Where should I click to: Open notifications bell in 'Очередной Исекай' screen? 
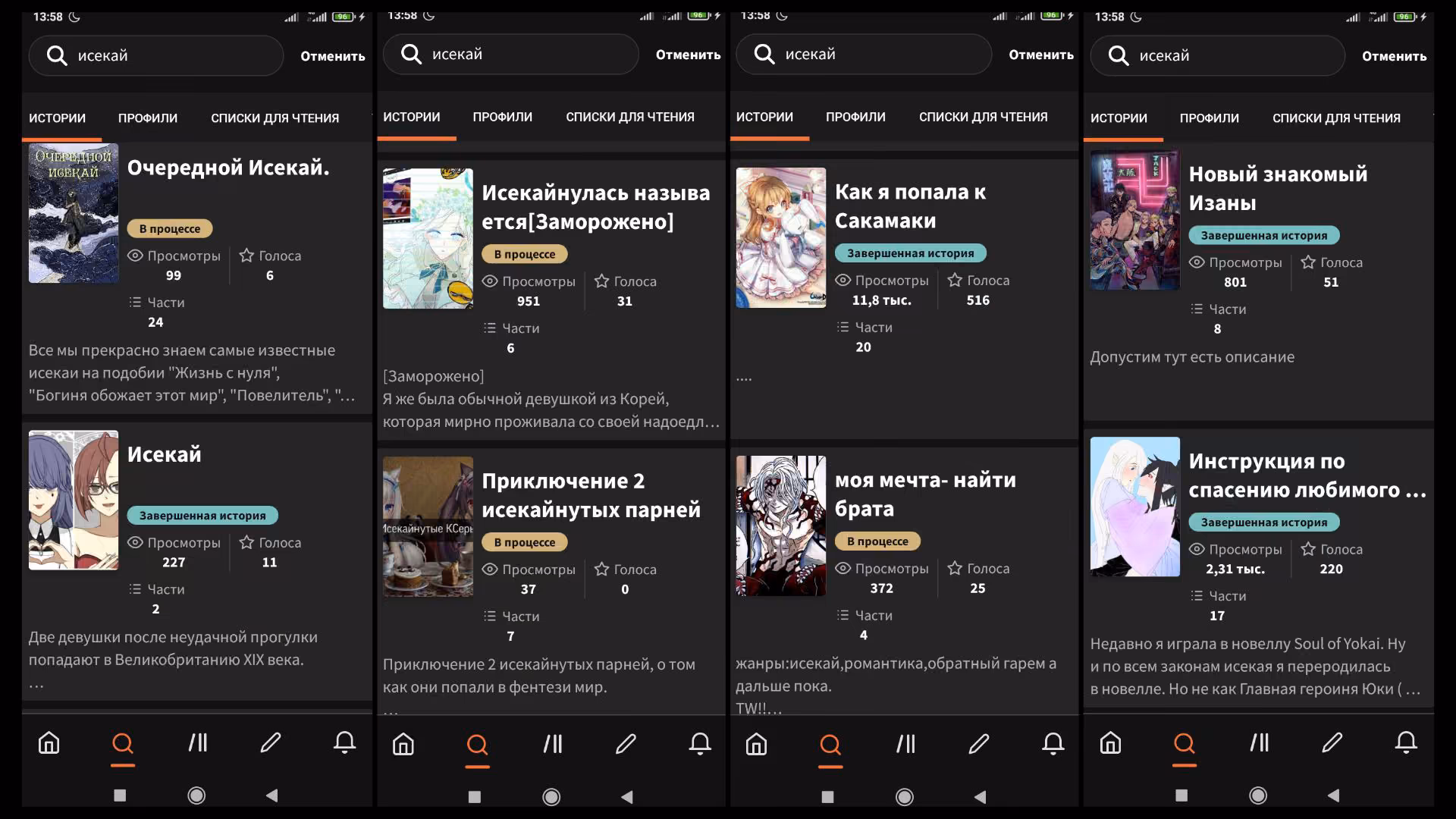pyautogui.click(x=344, y=742)
